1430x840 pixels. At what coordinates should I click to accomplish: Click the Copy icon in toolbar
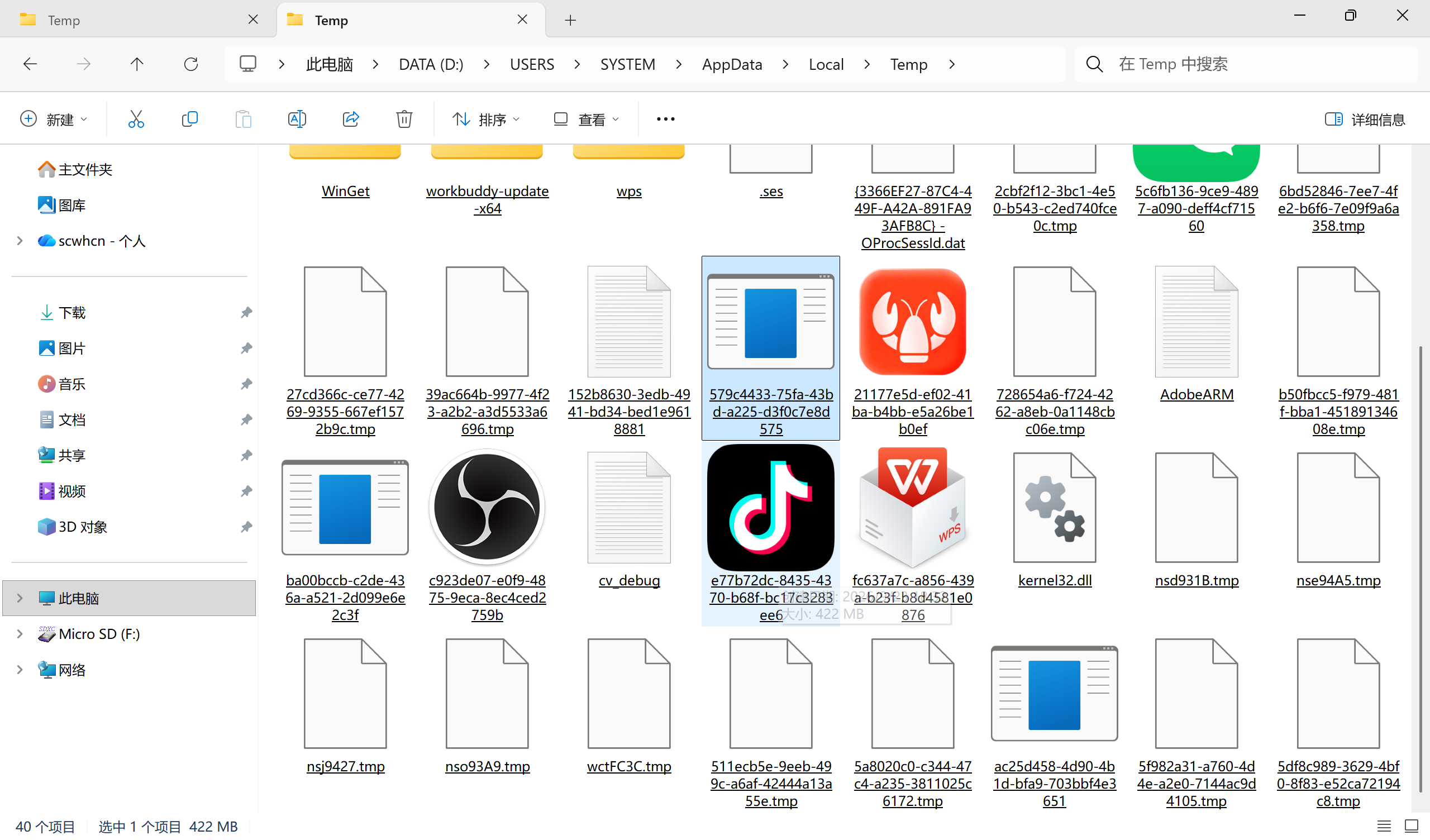(189, 119)
